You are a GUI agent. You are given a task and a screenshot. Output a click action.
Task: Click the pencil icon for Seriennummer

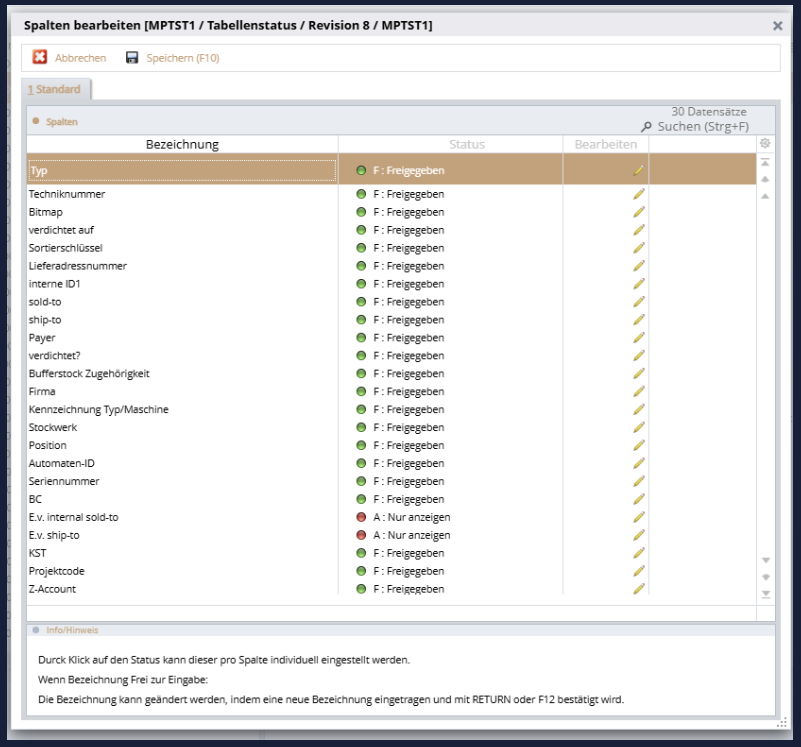(638, 482)
